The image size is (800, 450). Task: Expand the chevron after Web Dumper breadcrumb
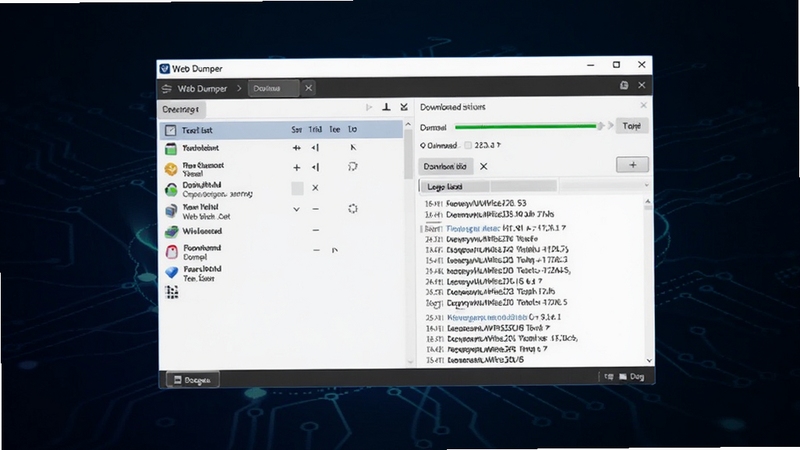239,88
